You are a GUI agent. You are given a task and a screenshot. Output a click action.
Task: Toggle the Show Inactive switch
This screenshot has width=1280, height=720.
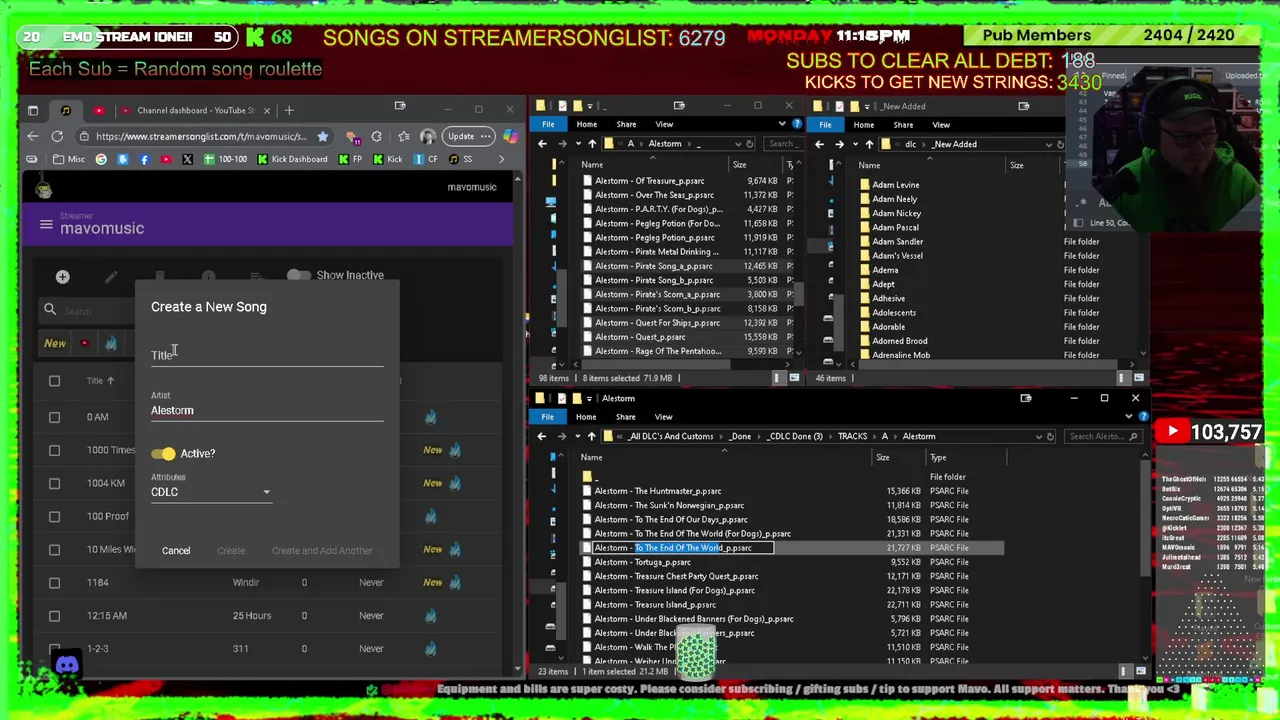click(x=298, y=275)
